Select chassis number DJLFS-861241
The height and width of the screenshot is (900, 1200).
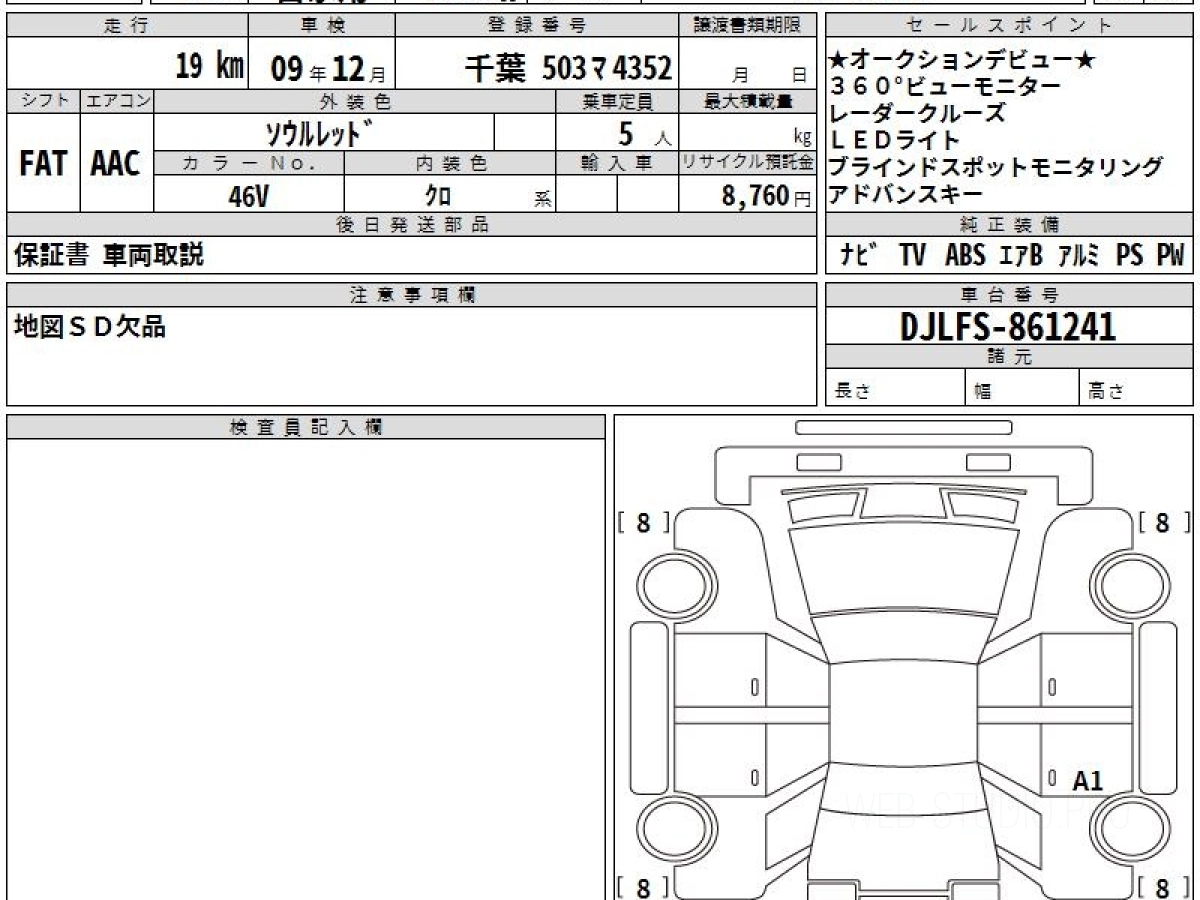(1008, 327)
